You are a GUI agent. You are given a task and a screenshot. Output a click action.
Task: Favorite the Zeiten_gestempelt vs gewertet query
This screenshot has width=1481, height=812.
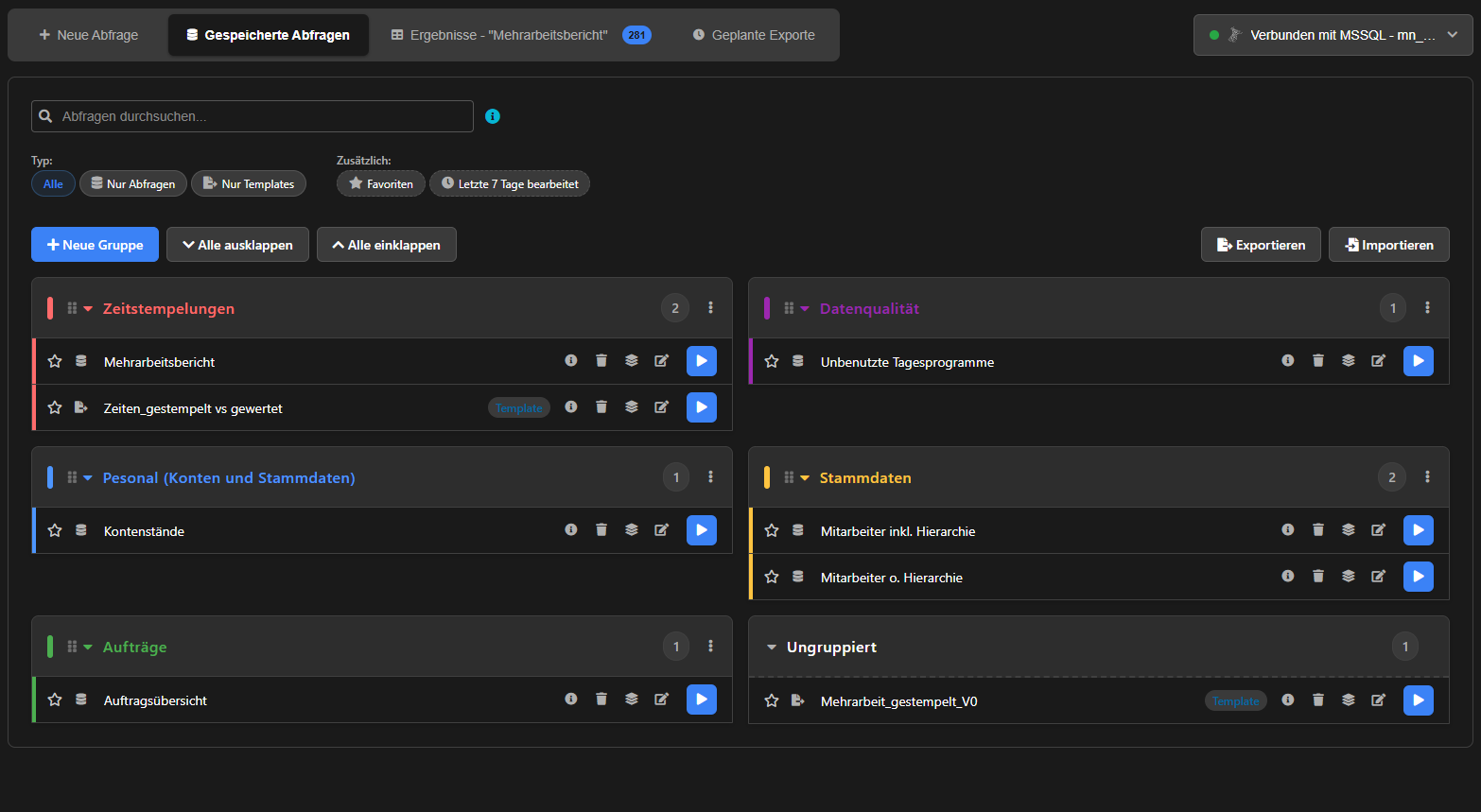click(x=55, y=407)
